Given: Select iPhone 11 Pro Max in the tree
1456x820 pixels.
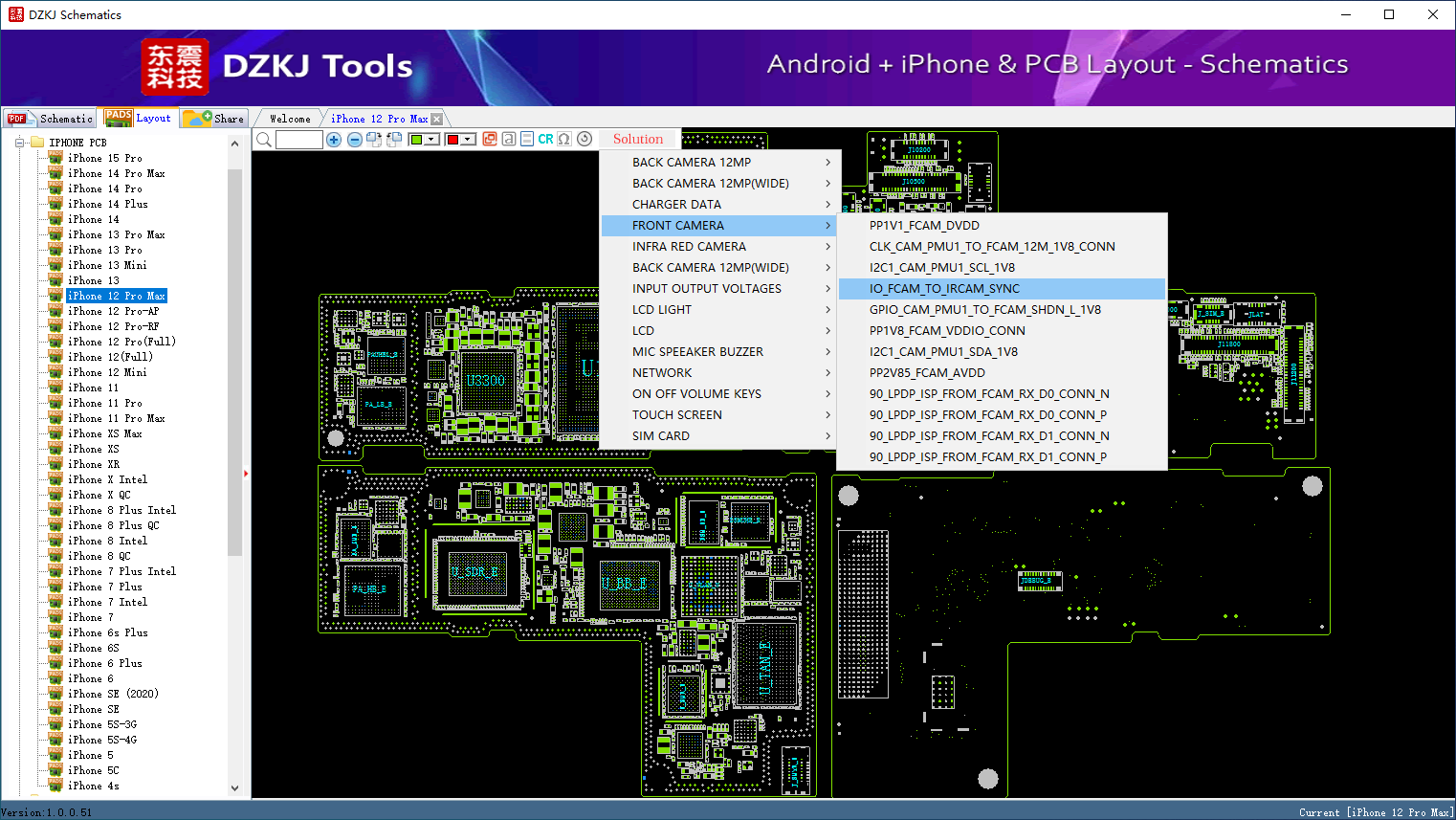Looking at the screenshot, I should (117, 418).
